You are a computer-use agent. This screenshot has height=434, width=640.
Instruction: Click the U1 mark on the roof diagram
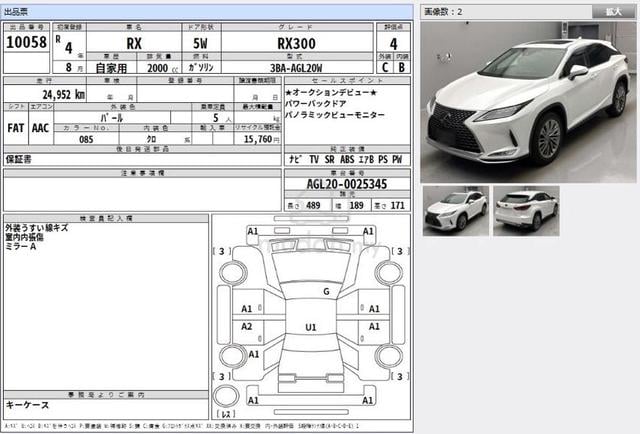click(311, 327)
